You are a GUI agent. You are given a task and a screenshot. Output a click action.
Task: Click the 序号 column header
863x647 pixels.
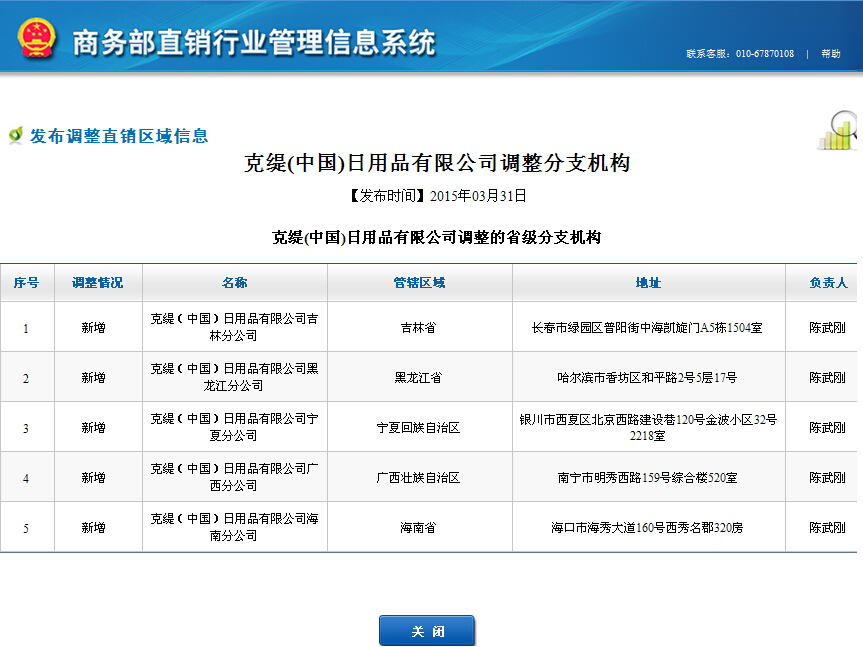point(27,283)
